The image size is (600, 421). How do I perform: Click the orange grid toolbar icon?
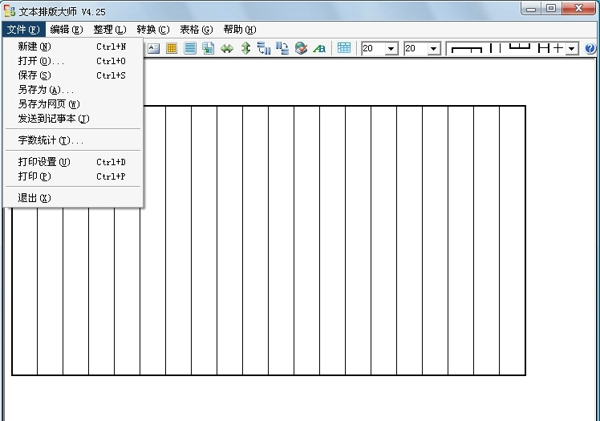click(x=172, y=48)
